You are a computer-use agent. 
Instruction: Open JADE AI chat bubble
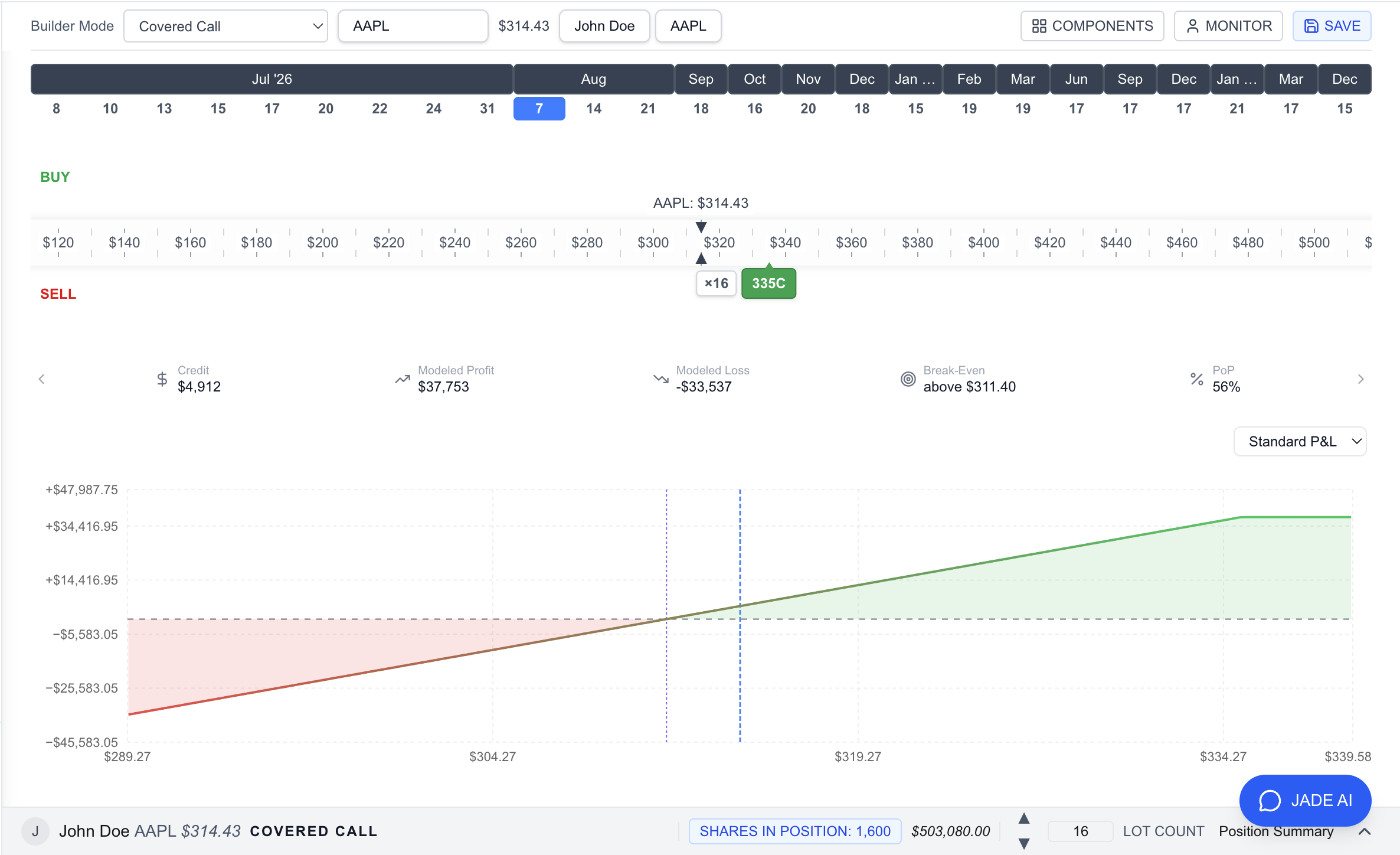coord(1305,800)
